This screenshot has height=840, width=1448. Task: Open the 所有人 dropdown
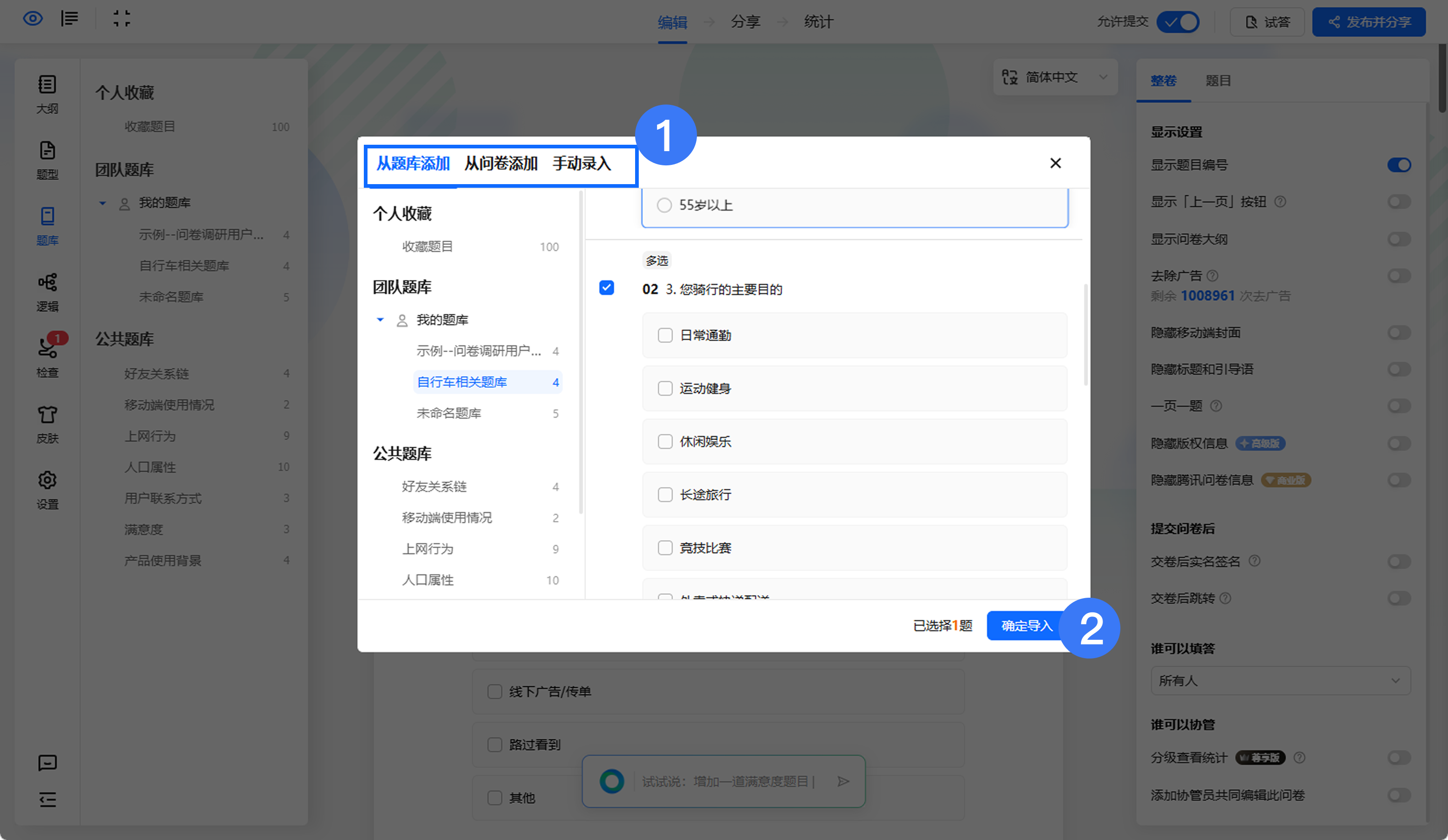tap(1280, 681)
